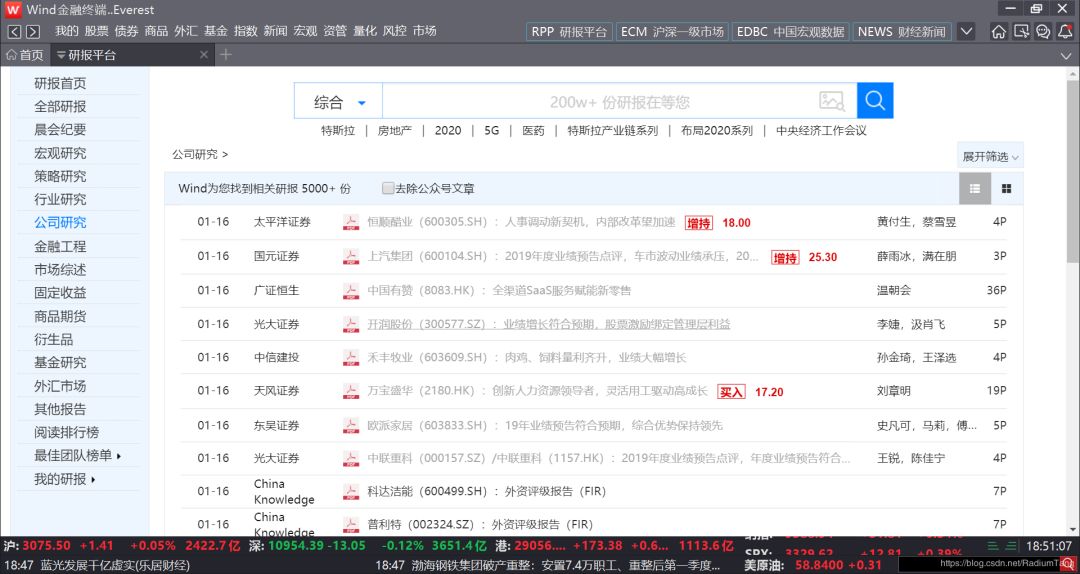Viewport: 1080px width, 574px height.
Task: Click the 房地产 hot keyword link
Action: (x=395, y=130)
